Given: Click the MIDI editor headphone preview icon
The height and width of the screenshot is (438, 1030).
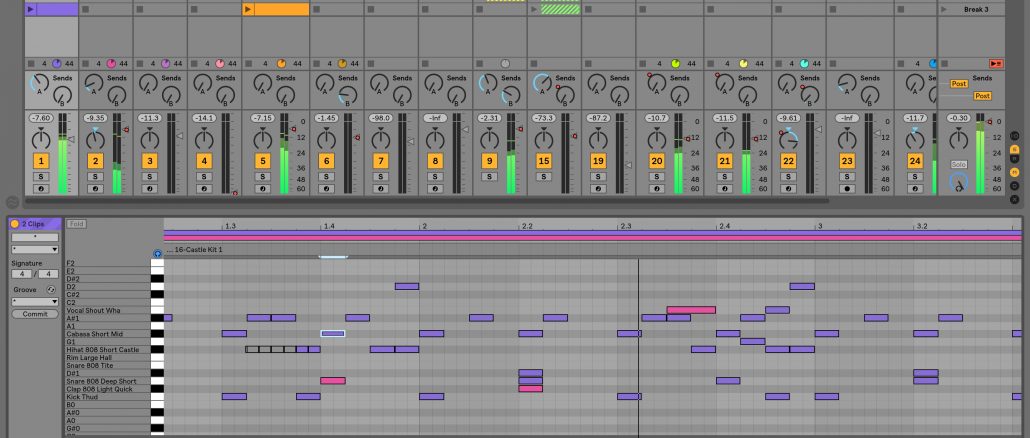Looking at the screenshot, I should tap(157, 253).
